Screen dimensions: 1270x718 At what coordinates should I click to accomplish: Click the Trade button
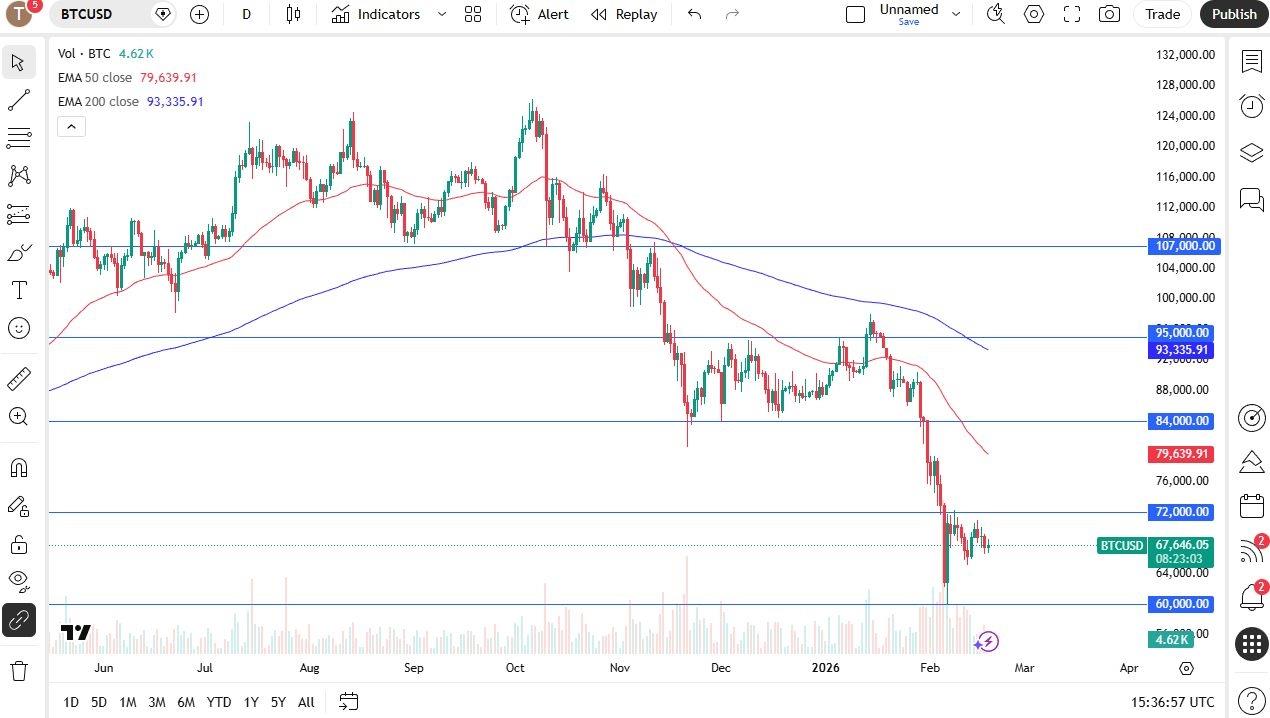tap(1162, 14)
